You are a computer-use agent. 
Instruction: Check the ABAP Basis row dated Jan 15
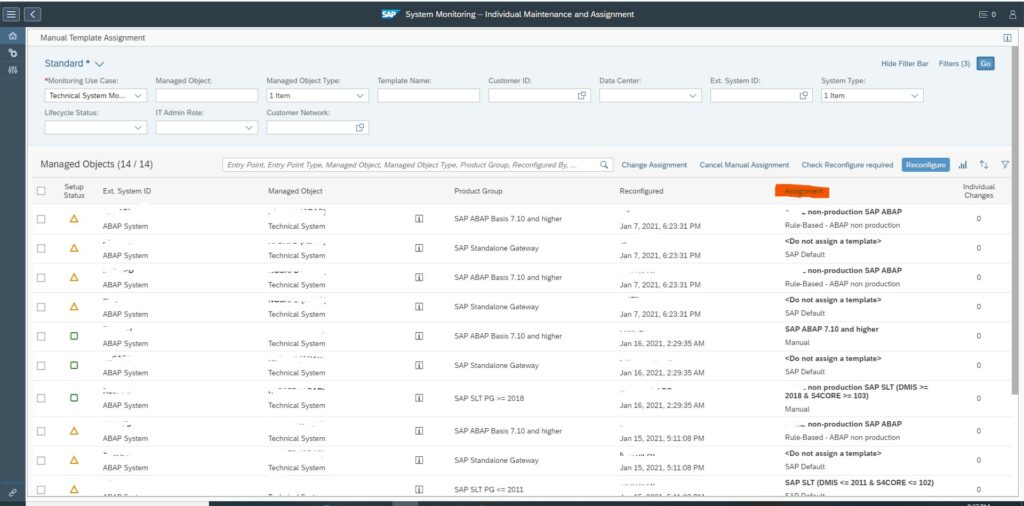coord(41,431)
